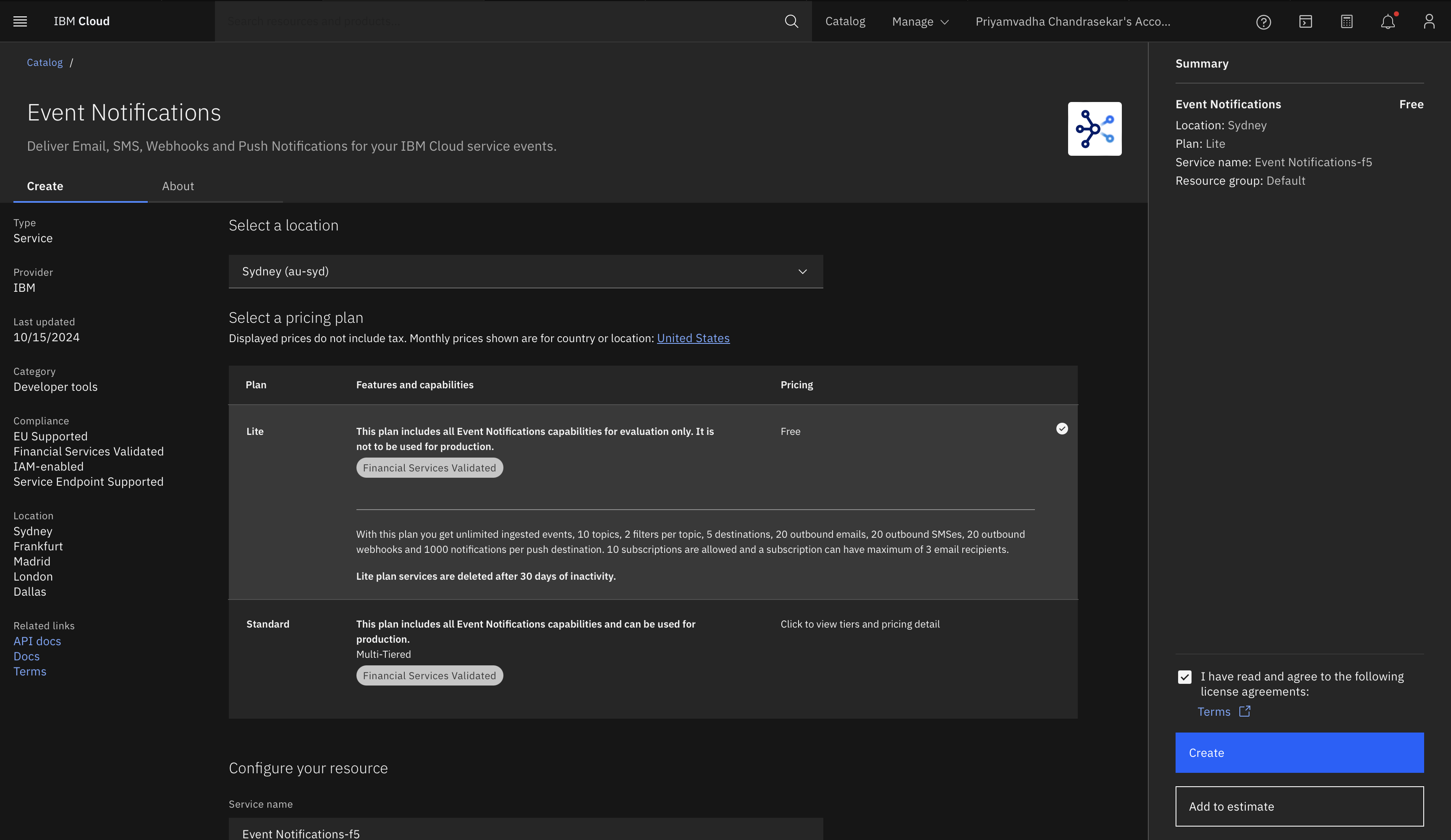Viewport: 1451px width, 840px height.
Task: Open the Help icon
Action: [x=1263, y=21]
